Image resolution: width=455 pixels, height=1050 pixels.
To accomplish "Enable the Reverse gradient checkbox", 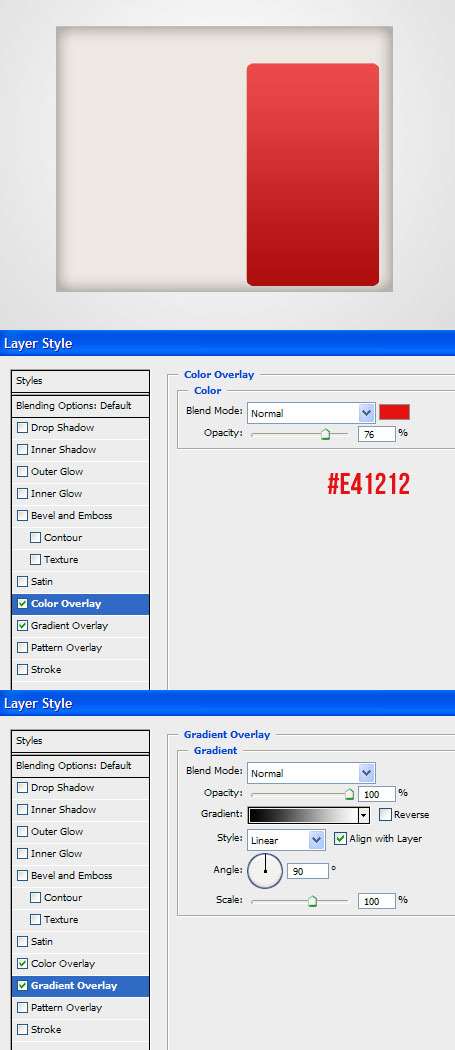I will (x=385, y=815).
